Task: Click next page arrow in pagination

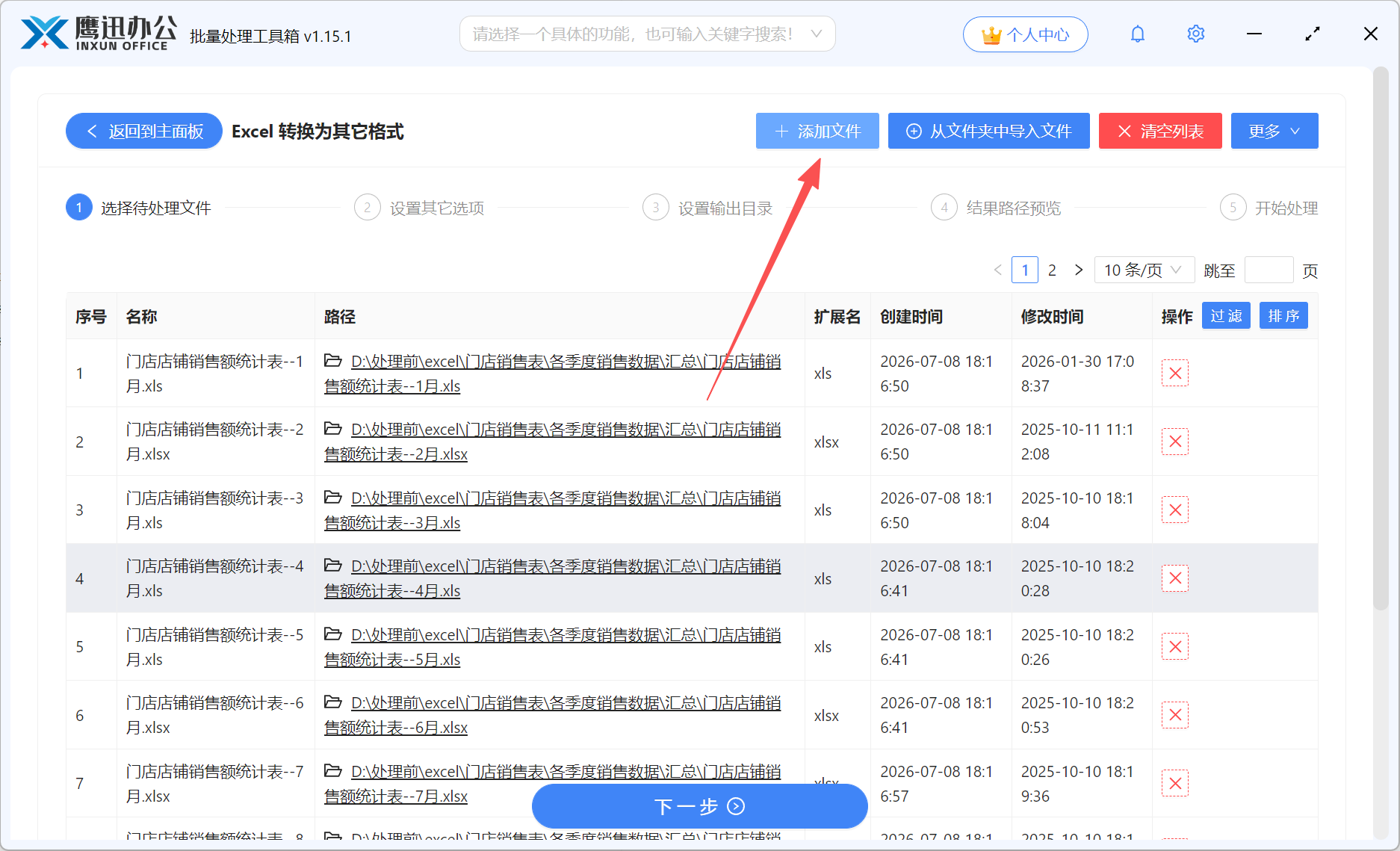Action: coord(1078,270)
